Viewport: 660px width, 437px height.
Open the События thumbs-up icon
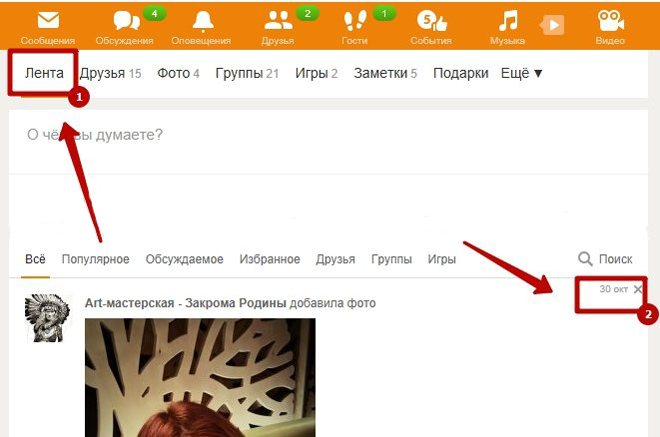coord(432,21)
